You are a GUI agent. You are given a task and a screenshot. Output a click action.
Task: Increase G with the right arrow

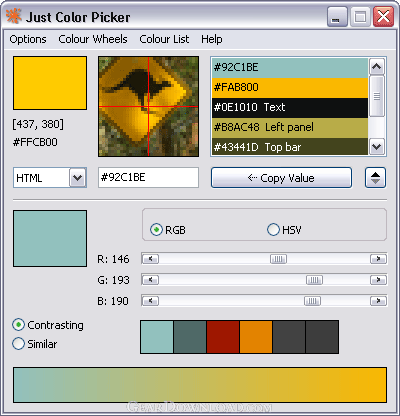pyautogui.click(x=378, y=280)
